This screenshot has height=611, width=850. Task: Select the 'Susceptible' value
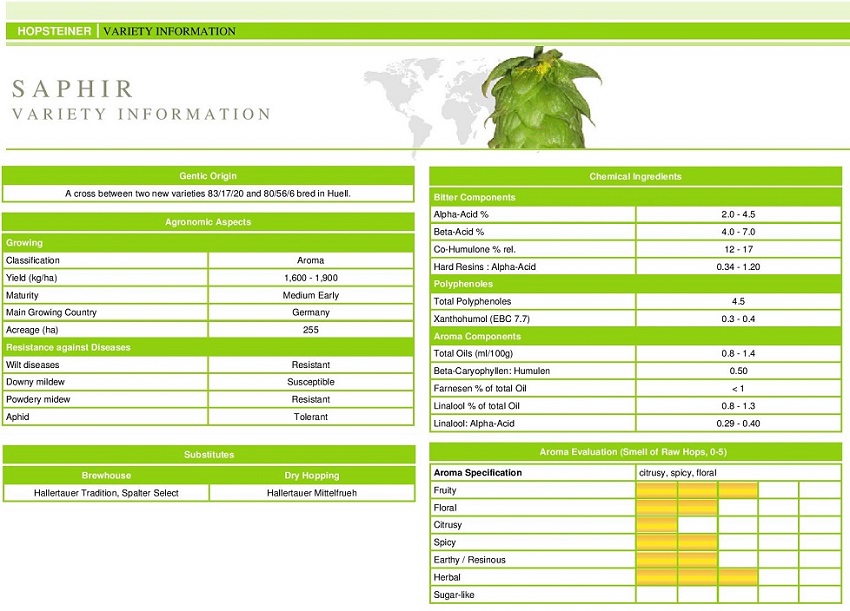click(x=311, y=382)
